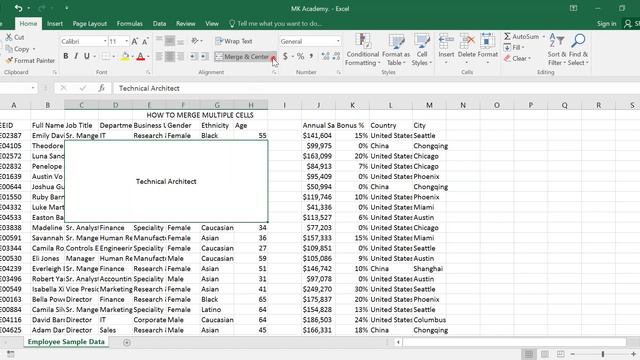Click the insert function fx icon
The height and width of the screenshot is (360, 640).
click(x=101, y=88)
